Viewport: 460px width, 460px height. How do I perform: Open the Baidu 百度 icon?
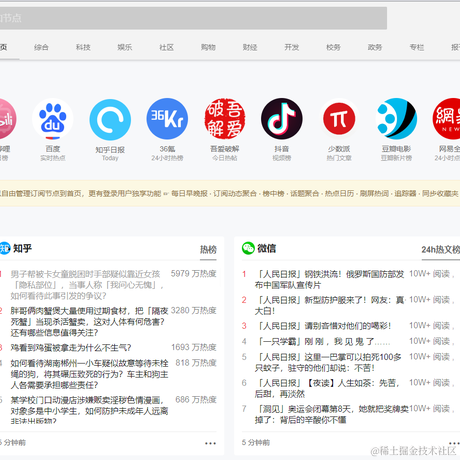click(53, 119)
